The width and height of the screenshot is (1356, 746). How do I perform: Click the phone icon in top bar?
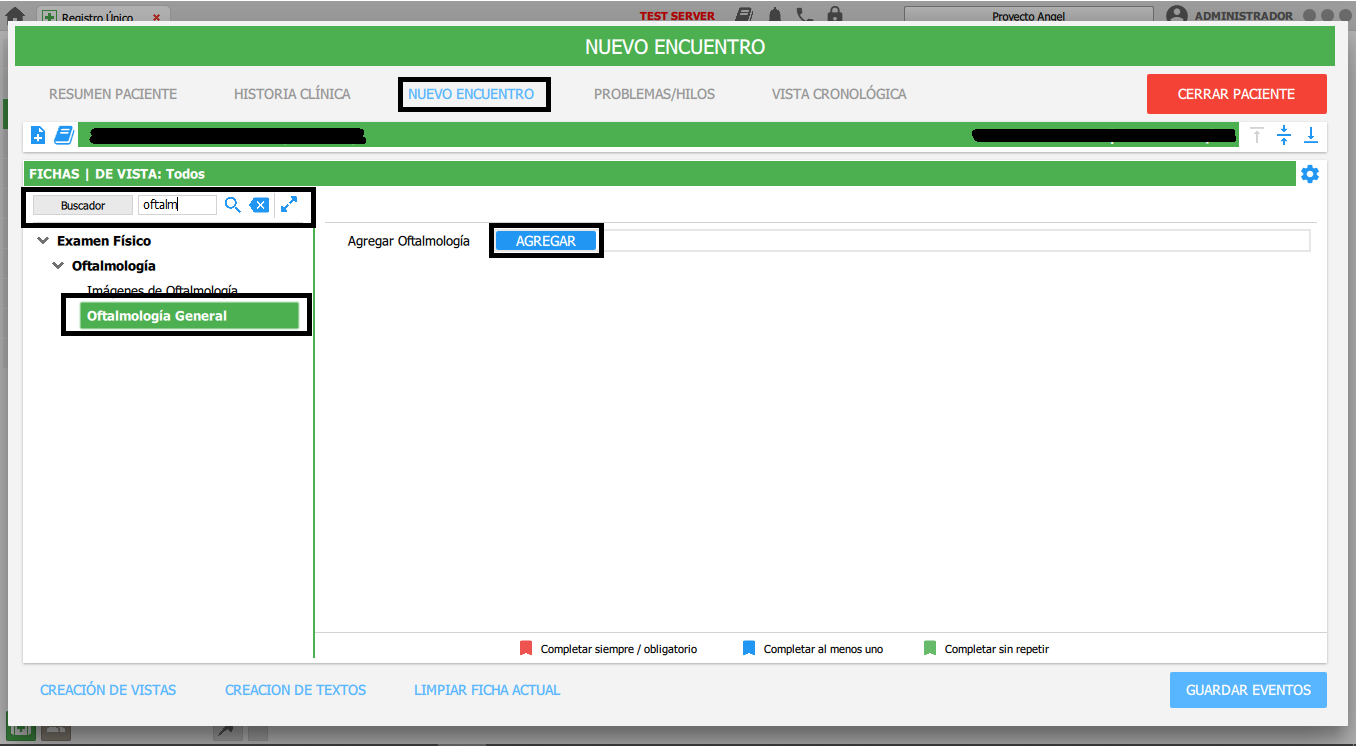coord(804,16)
